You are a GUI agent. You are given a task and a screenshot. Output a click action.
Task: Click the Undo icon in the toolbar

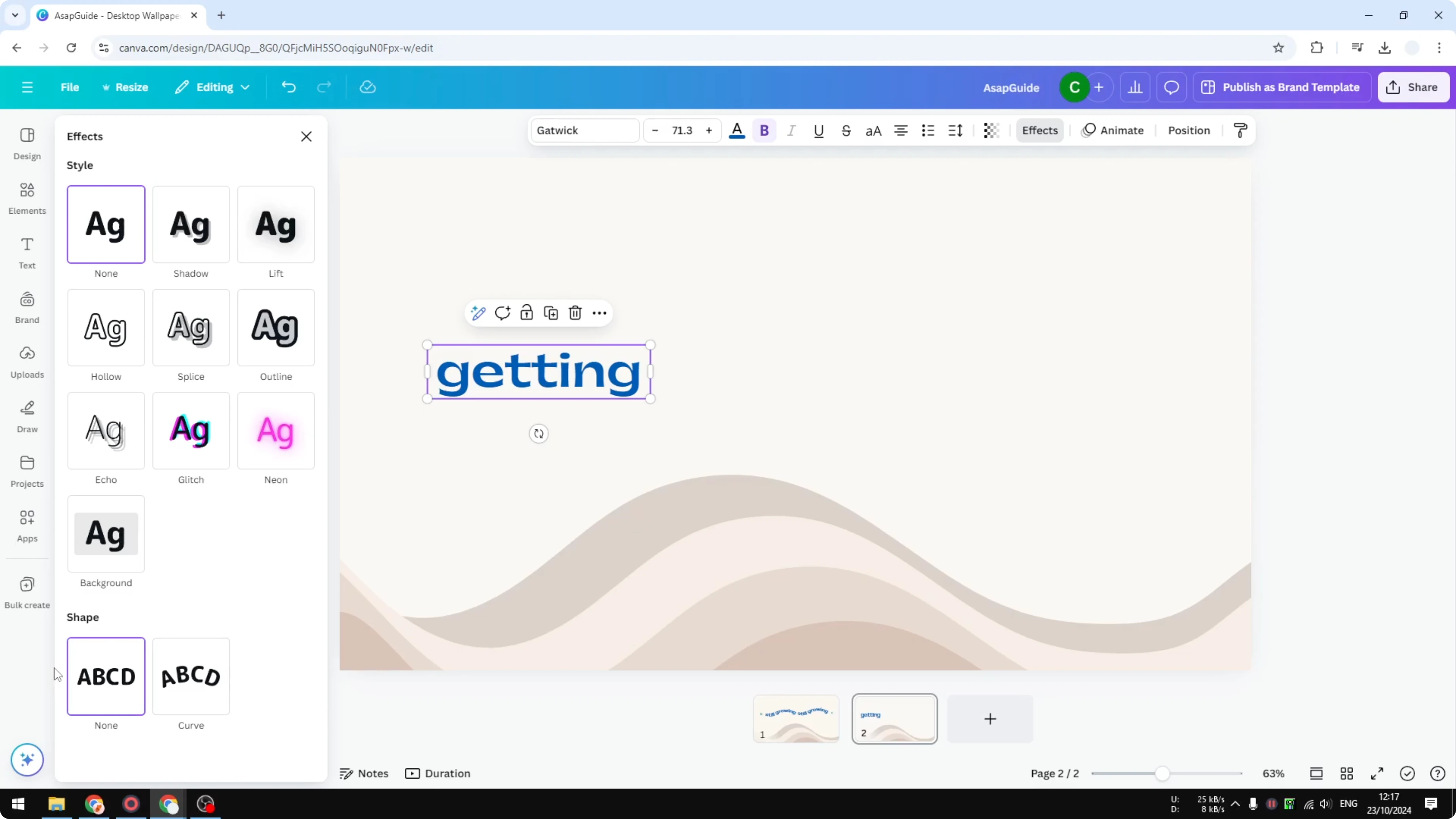click(288, 87)
